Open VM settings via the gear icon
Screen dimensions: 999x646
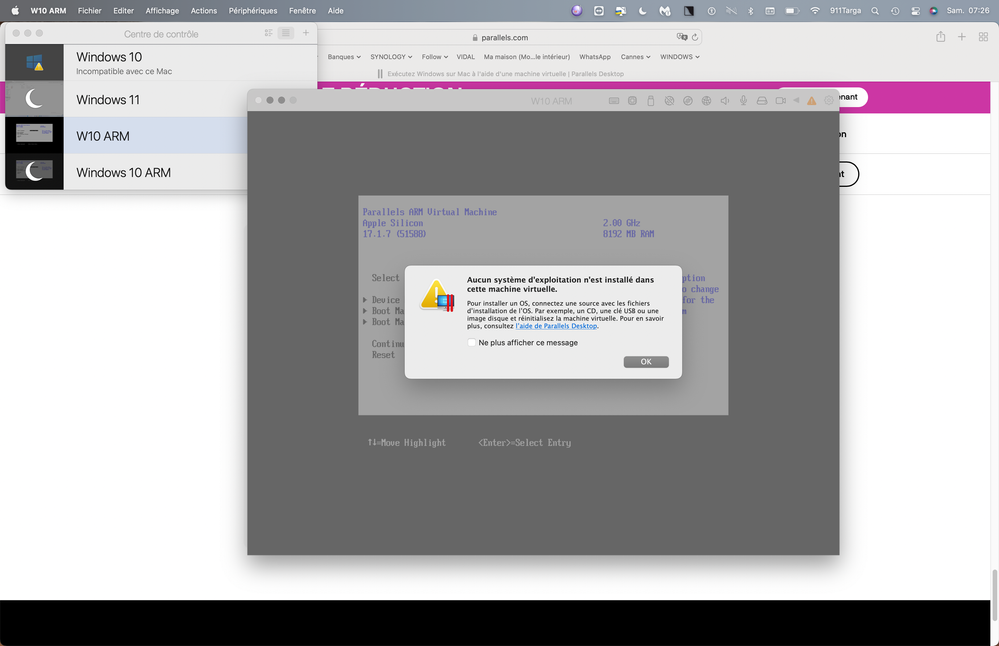(x=828, y=100)
